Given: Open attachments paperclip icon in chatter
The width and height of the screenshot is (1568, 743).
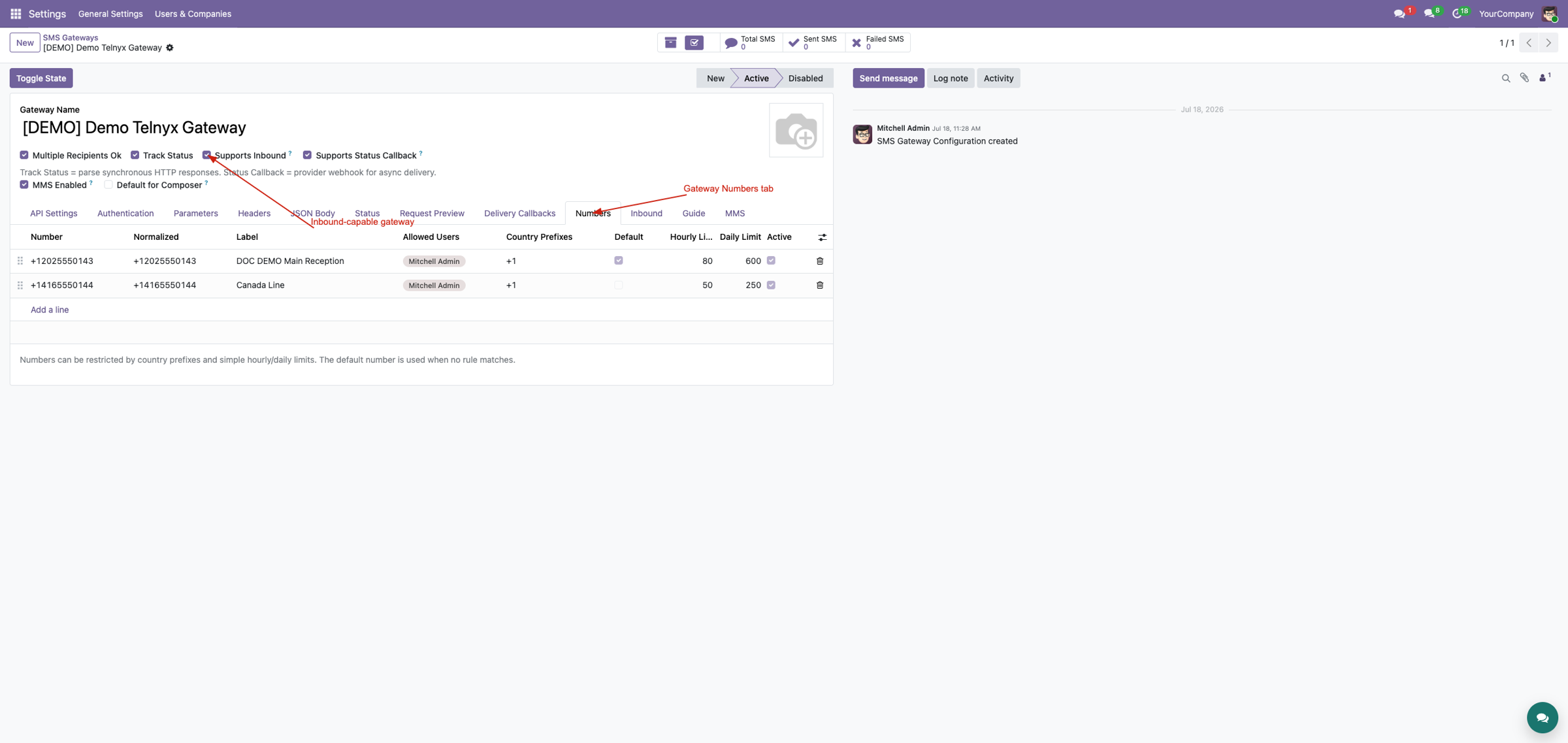Looking at the screenshot, I should point(1525,78).
